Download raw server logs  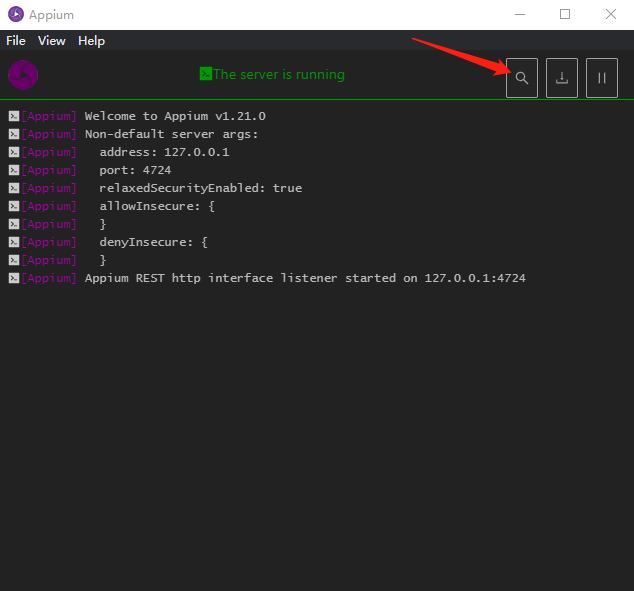[562, 78]
